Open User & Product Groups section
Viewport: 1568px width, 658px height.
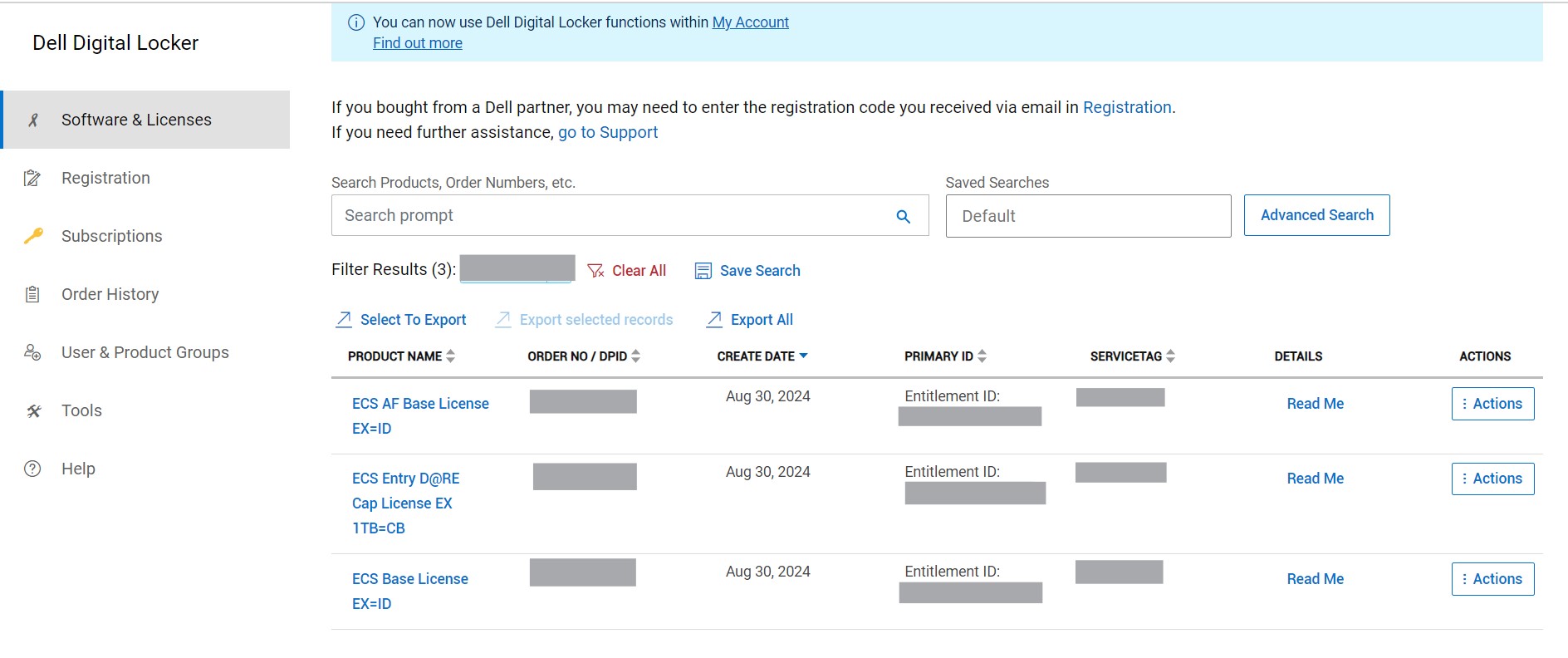tap(145, 352)
